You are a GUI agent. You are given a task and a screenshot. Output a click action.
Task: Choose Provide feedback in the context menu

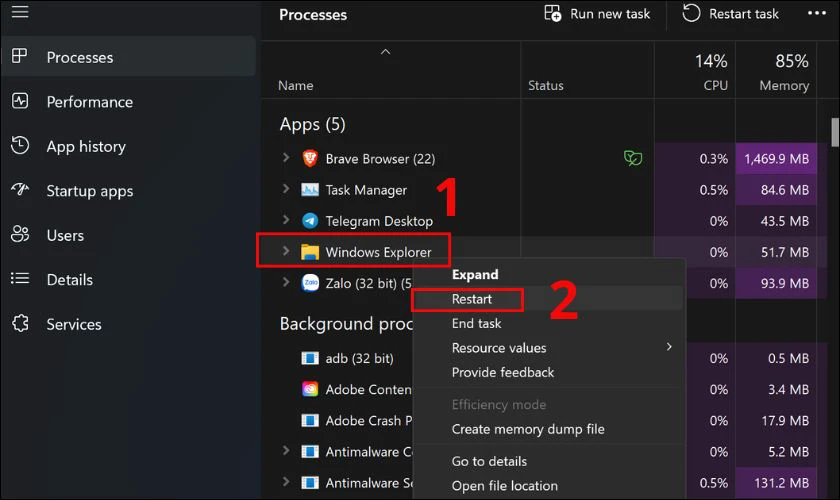point(502,372)
